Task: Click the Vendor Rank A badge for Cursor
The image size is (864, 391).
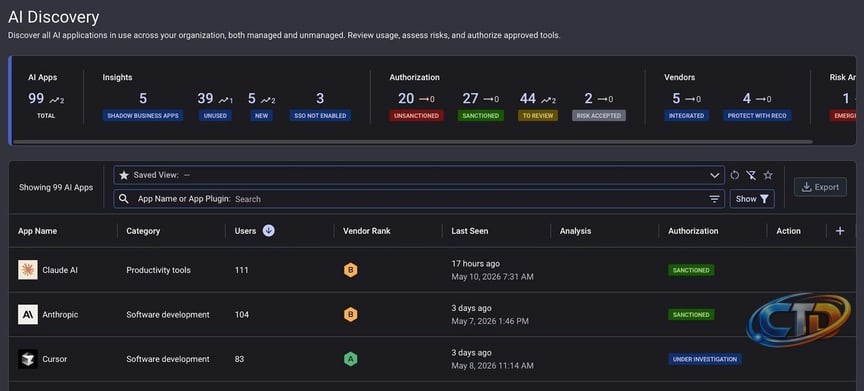Action: pyautogui.click(x=350, y=360)
